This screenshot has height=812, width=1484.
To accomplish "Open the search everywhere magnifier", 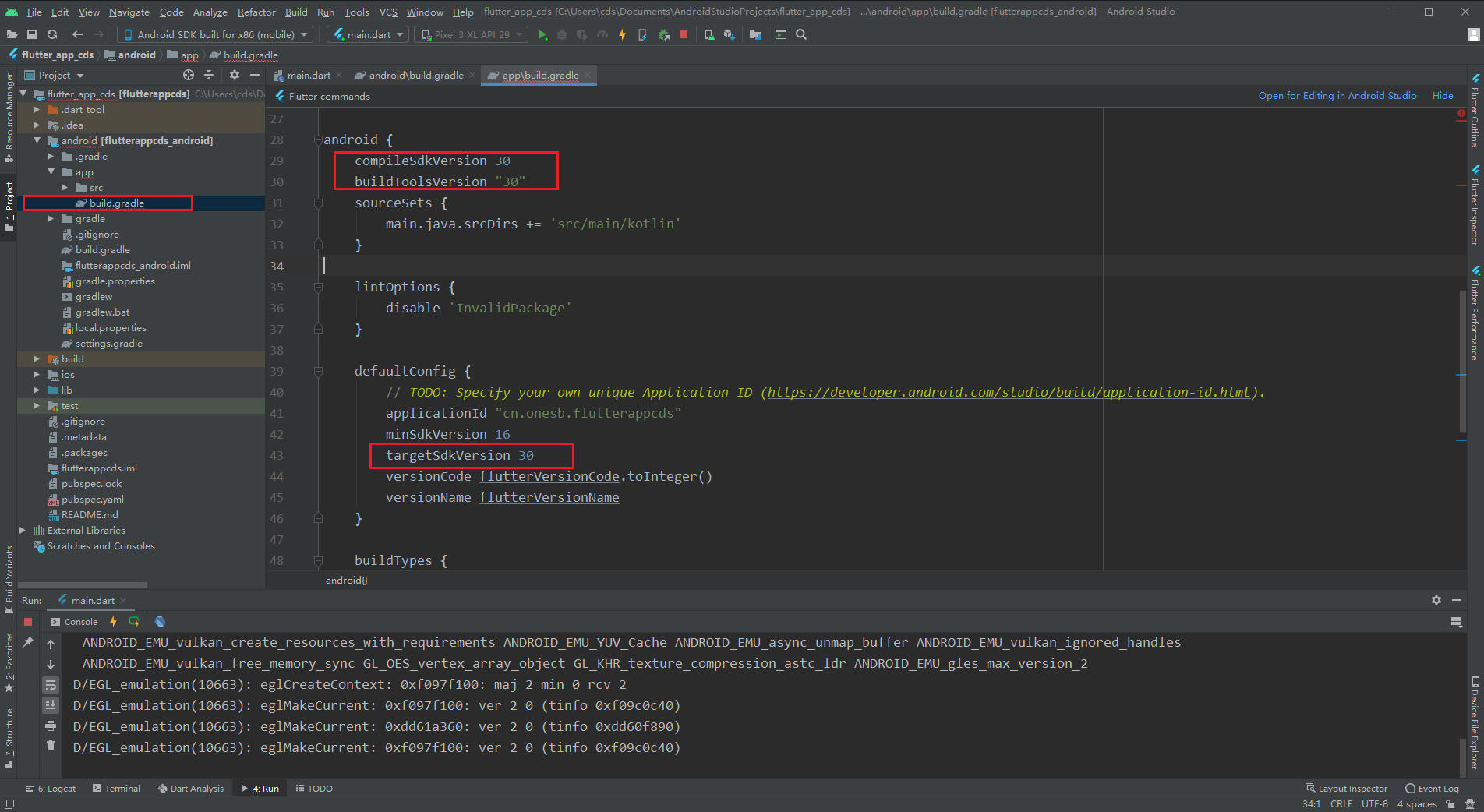I will pos(801,34).
